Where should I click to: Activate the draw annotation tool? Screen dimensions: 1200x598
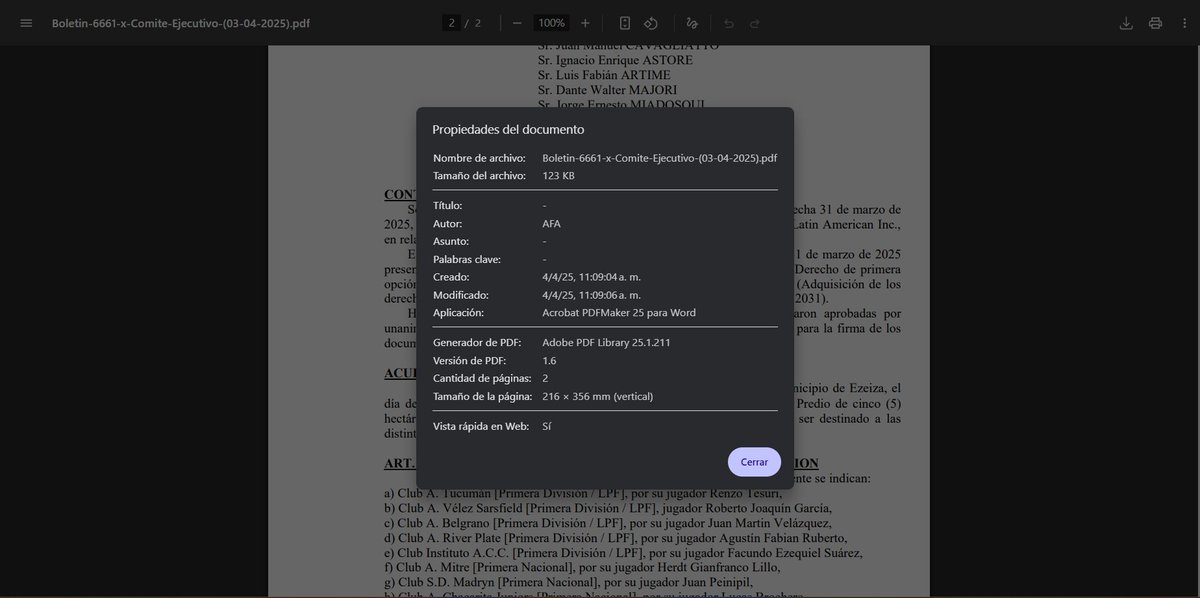pos(692,23)
